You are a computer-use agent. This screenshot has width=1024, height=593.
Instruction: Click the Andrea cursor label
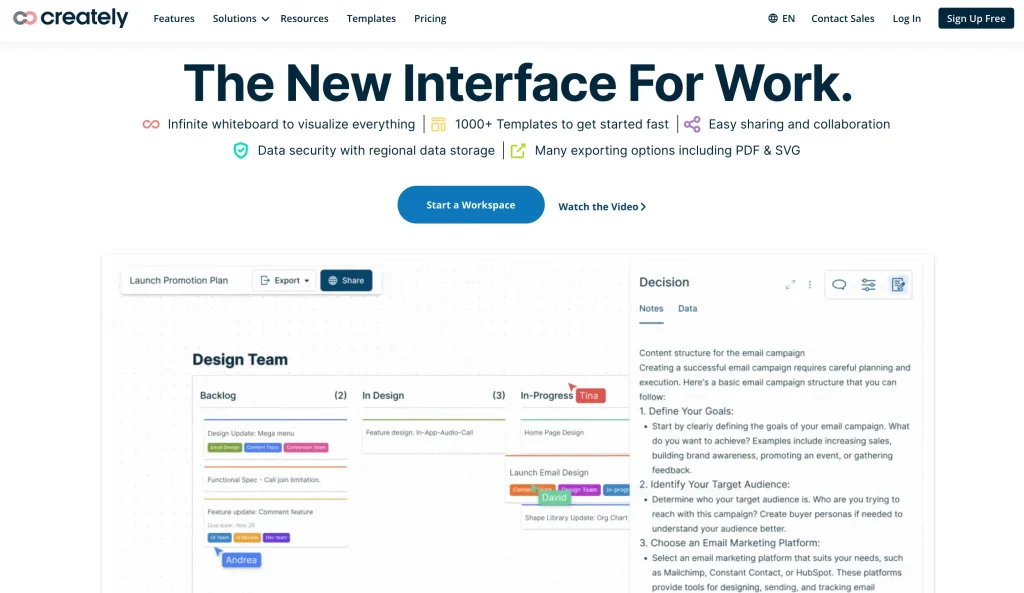point(241,560)
